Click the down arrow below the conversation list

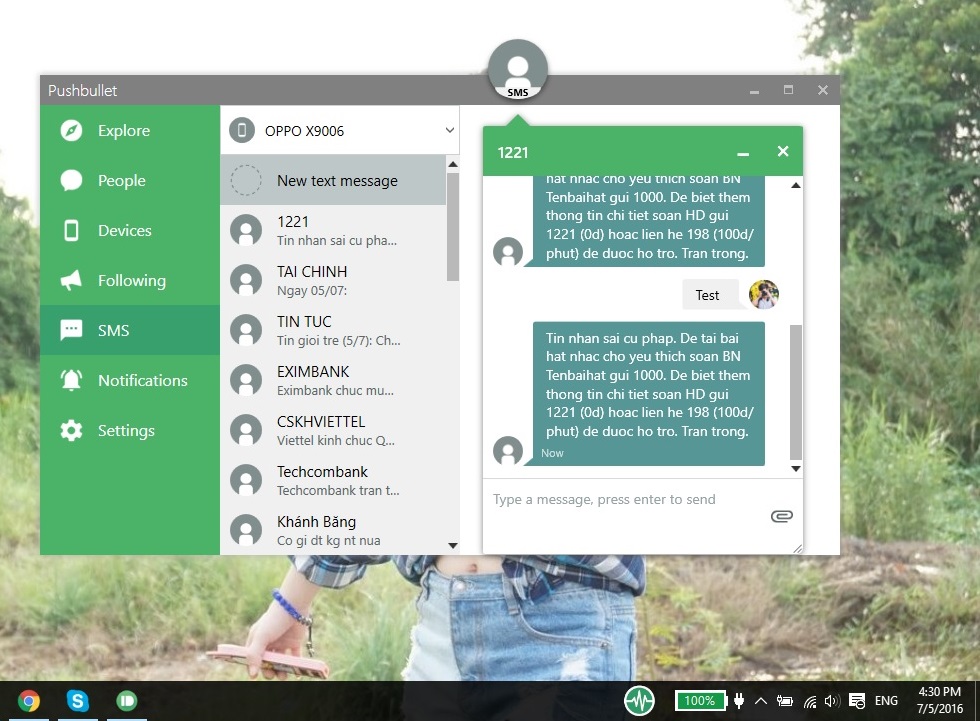click(452, 544)
